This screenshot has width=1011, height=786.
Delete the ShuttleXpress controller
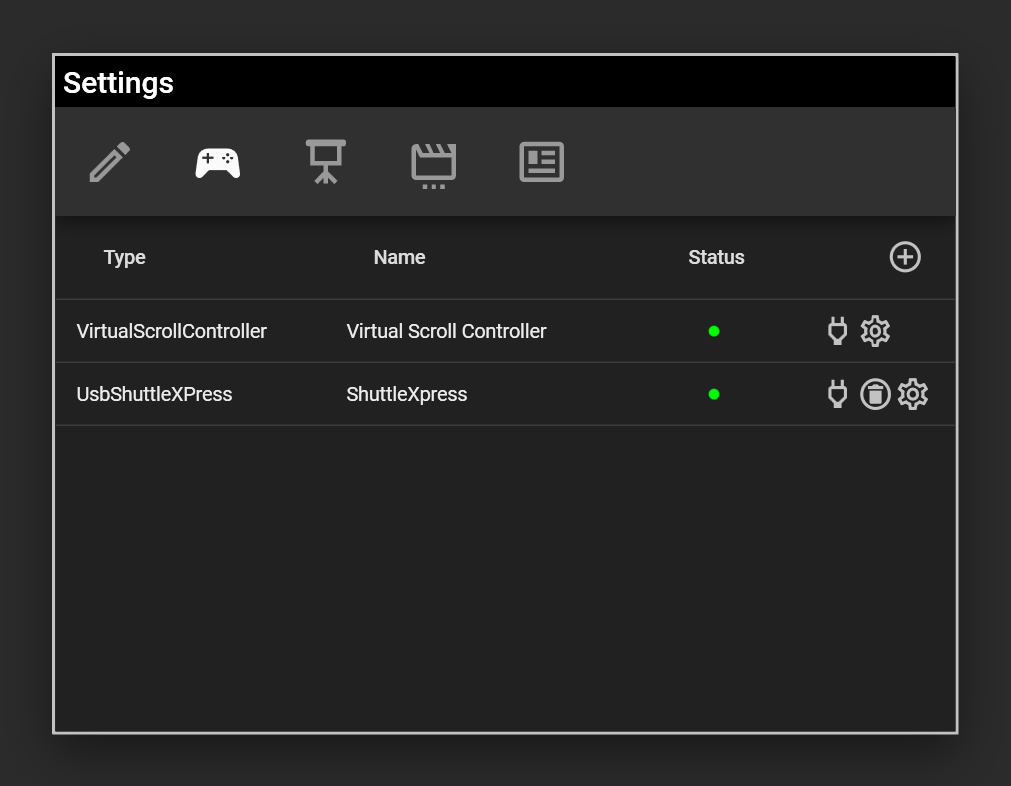coord(875,394)
